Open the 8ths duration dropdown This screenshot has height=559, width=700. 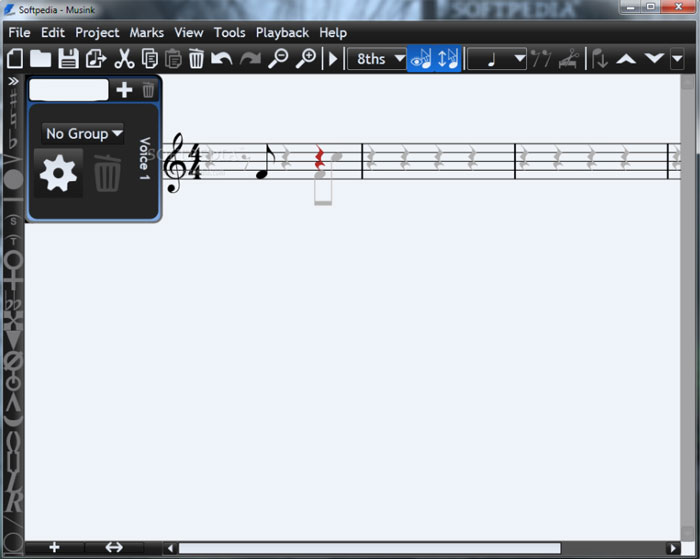tap(376, 59)
